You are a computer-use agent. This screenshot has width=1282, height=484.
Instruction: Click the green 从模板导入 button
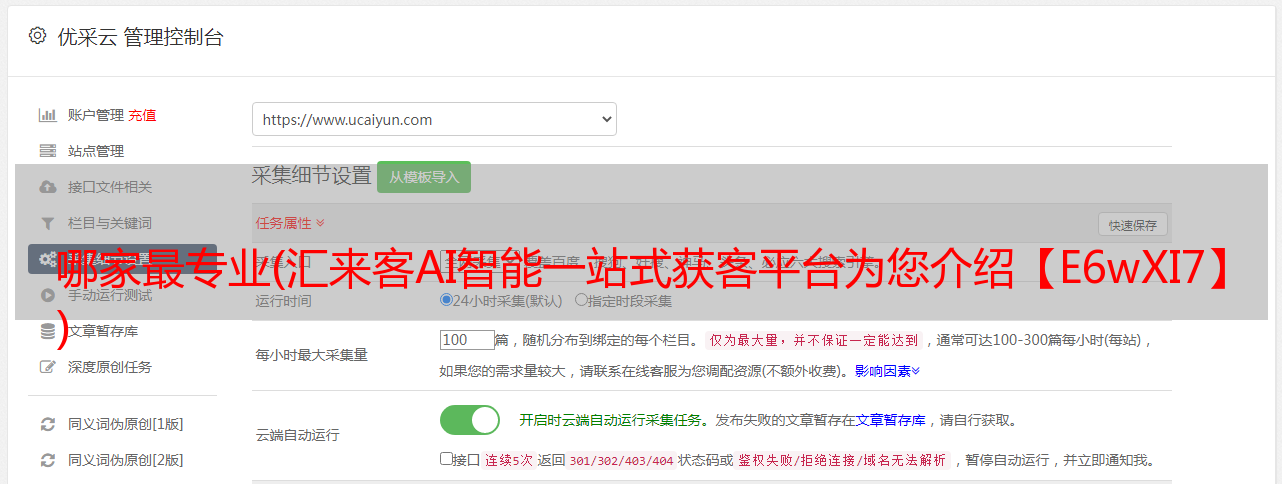(x=424, y=177)
